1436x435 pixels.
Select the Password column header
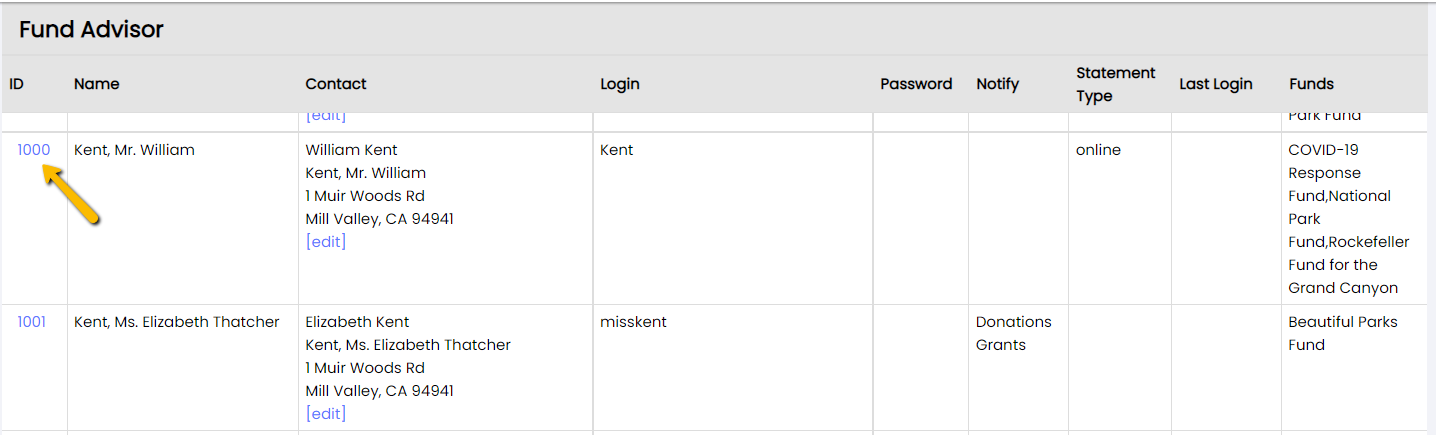(916, 84)
